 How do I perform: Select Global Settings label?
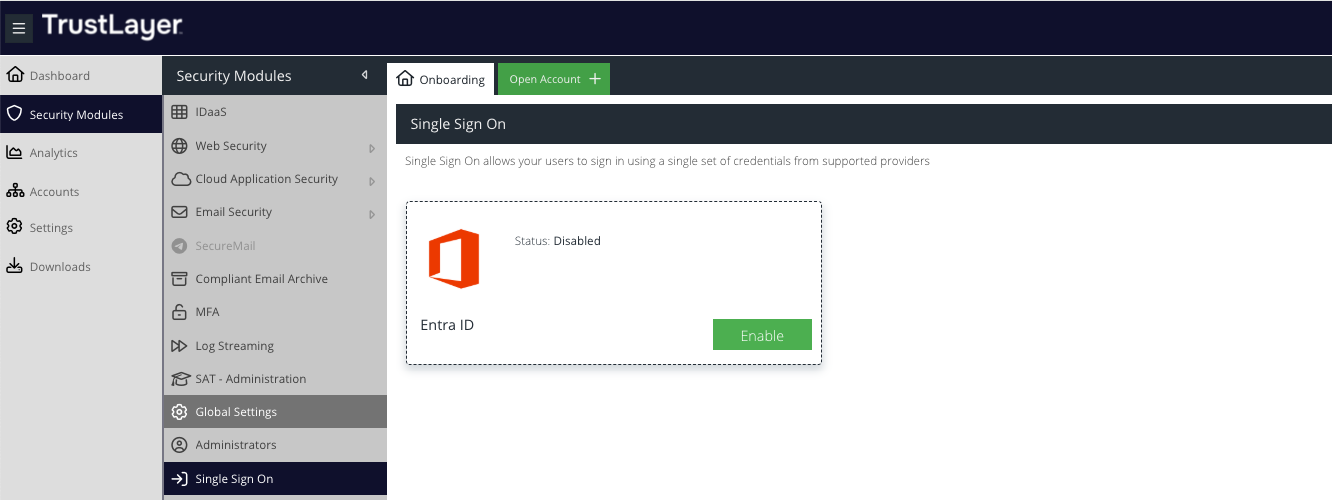click(236, 412)
